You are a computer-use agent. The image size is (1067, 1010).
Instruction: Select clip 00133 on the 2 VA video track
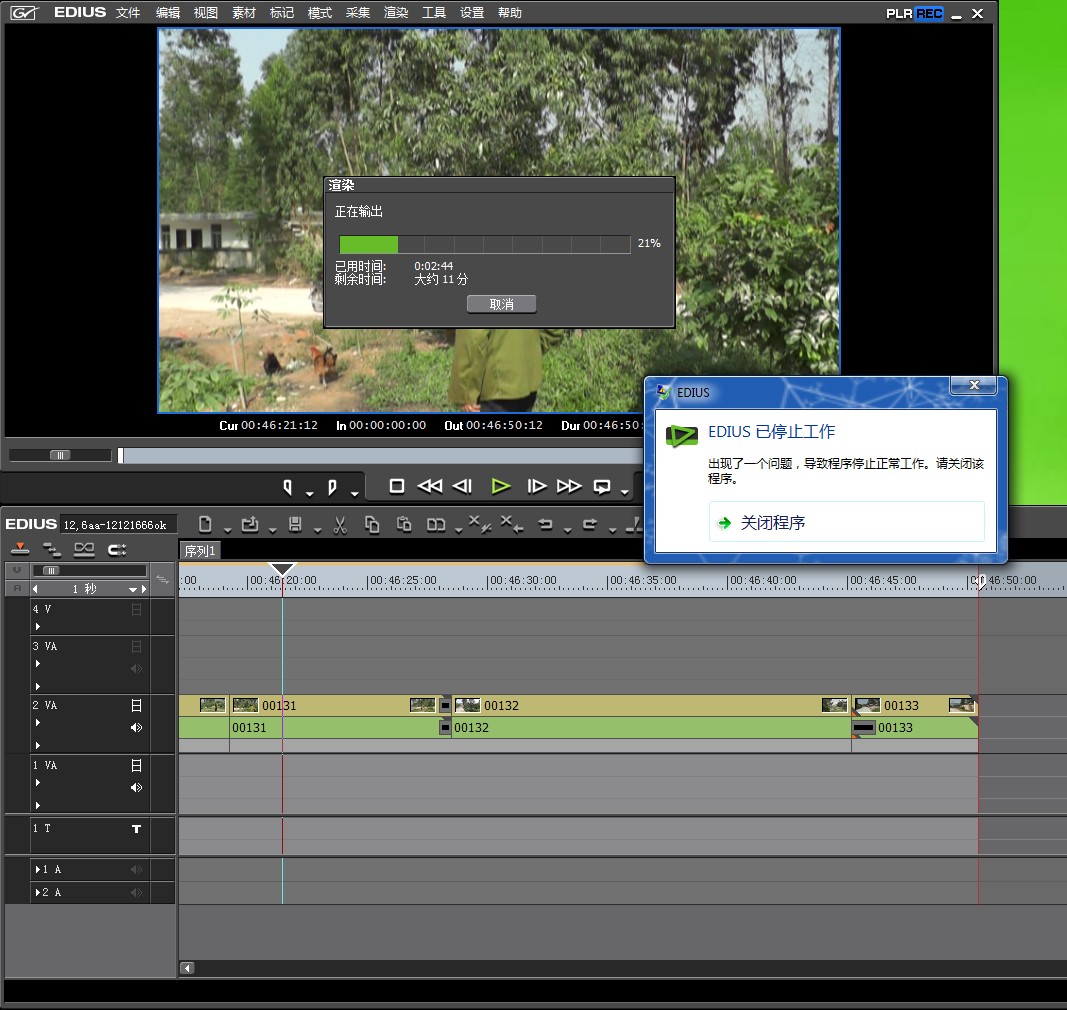pos(915,705)
